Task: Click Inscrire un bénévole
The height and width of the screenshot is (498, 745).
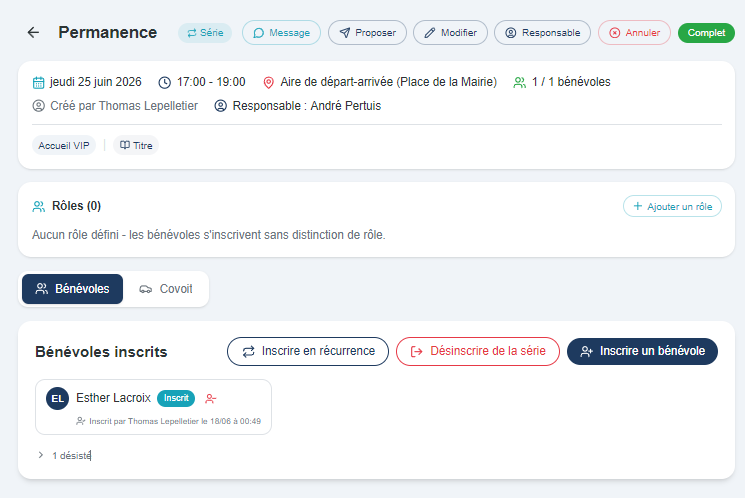Action: (x=642, y=352)
